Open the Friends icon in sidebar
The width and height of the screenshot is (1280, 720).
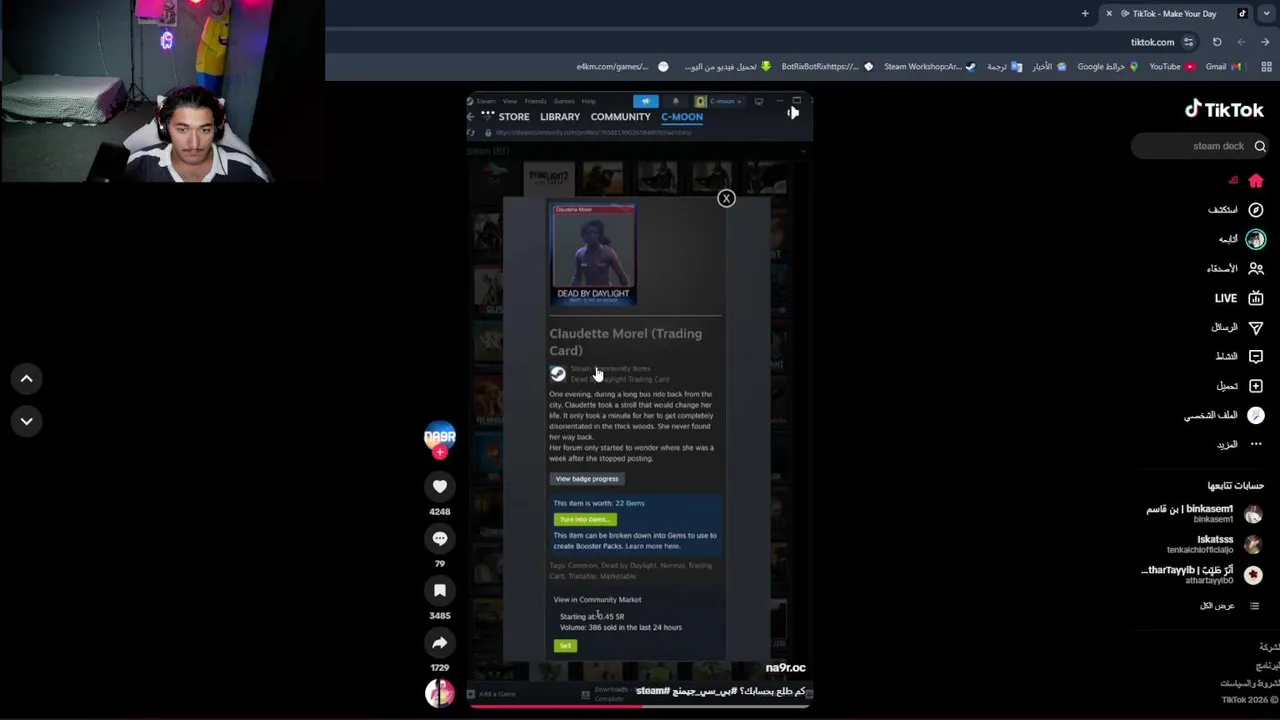pos(1256,268)
